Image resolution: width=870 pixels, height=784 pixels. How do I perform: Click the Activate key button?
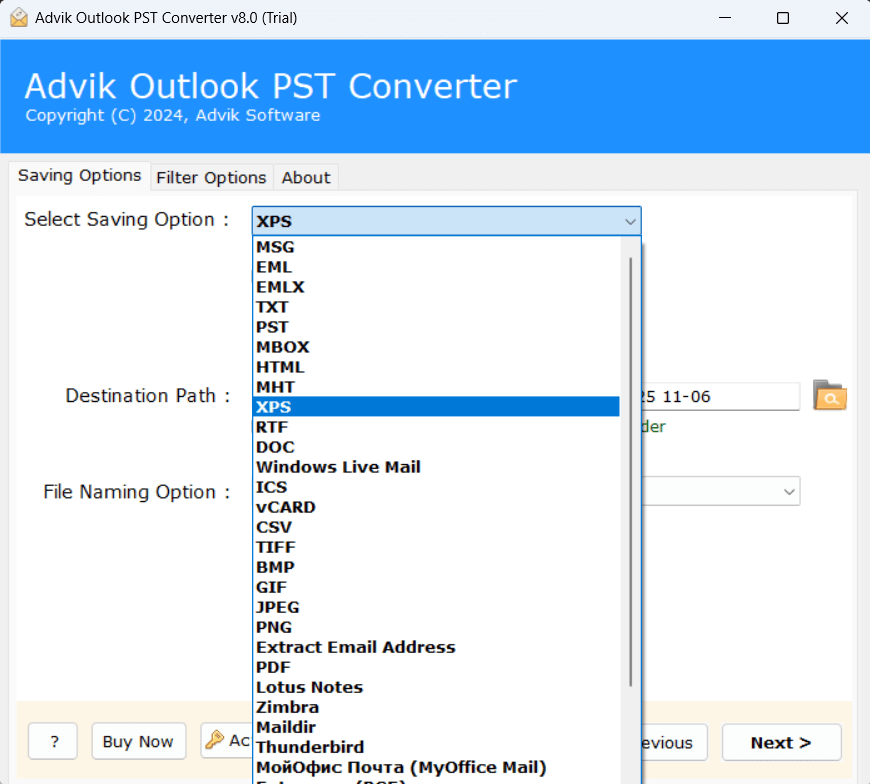click(x=227, y=740)
